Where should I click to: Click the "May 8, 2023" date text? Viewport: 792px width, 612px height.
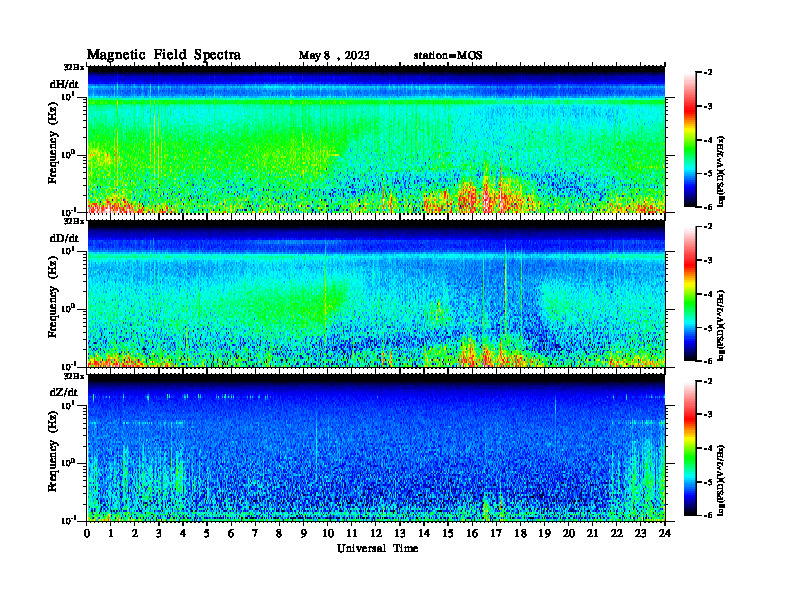[334, 56]
